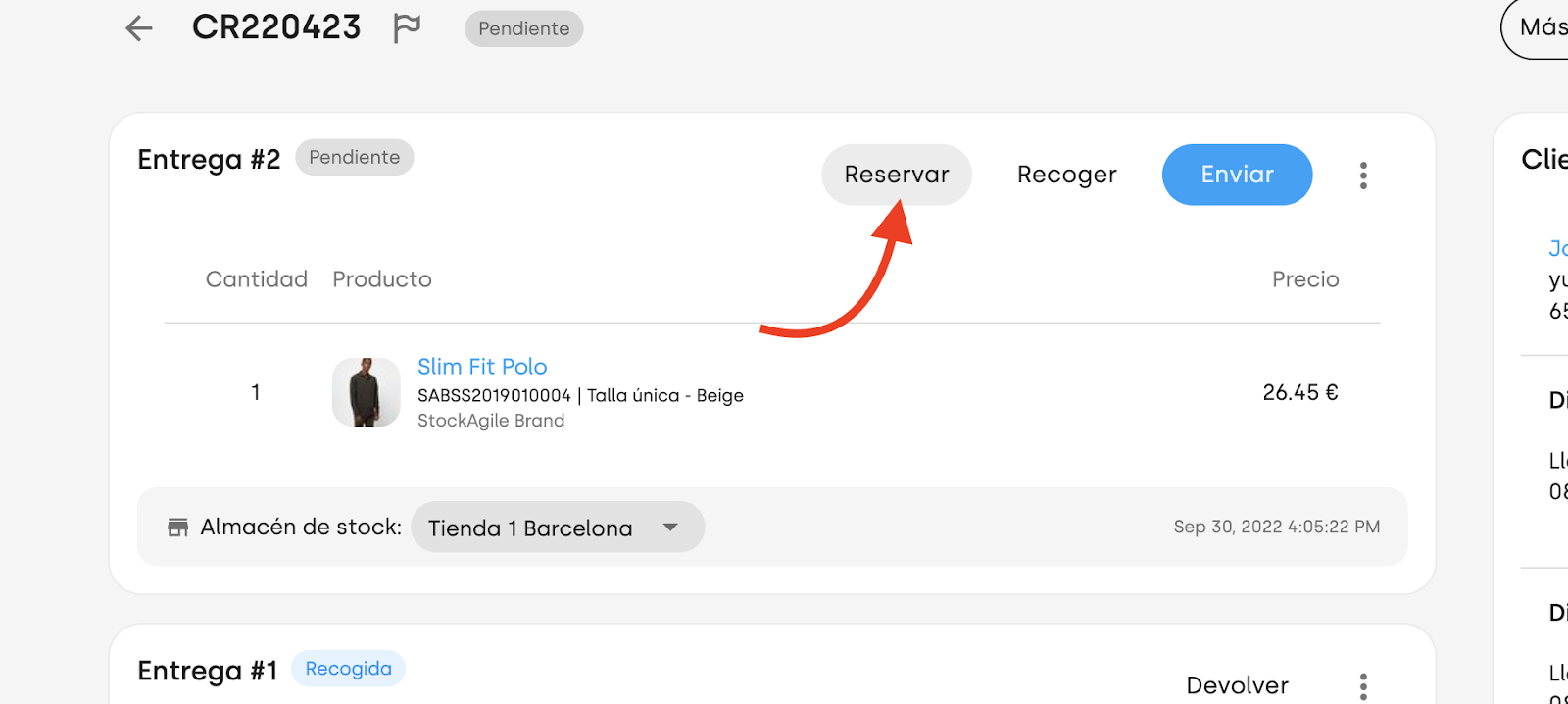
Task: Click the flag icon beside CR220423
Action: tap(407, 27)
